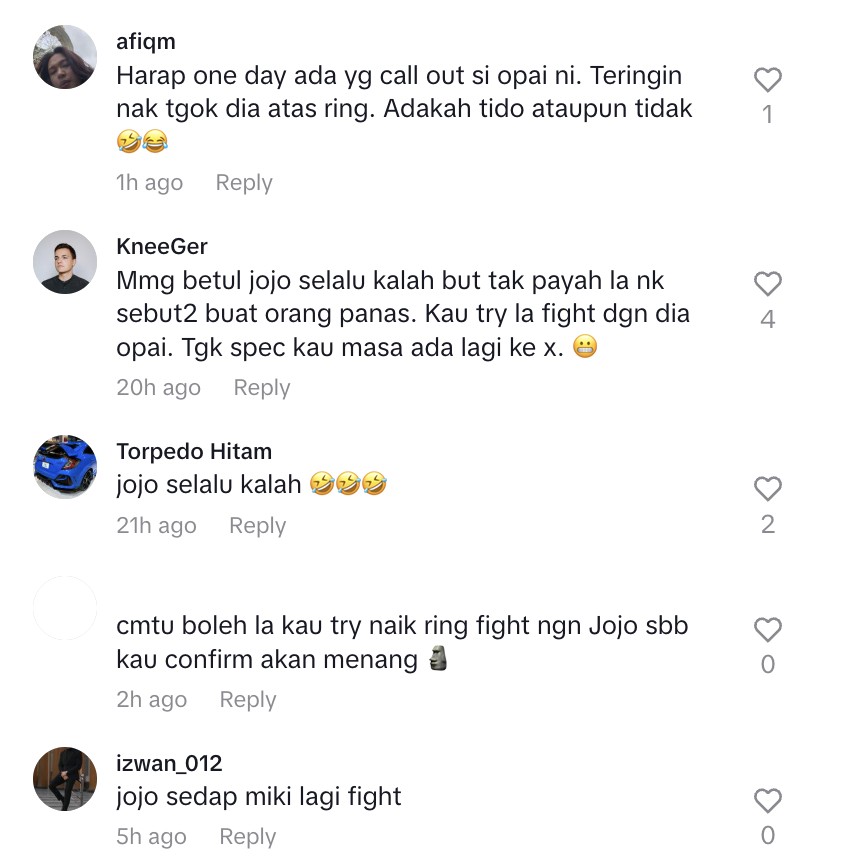Tap heart on izwan_012's comment
The height and width of the screenshot is (866, 842).
(767, 801)
